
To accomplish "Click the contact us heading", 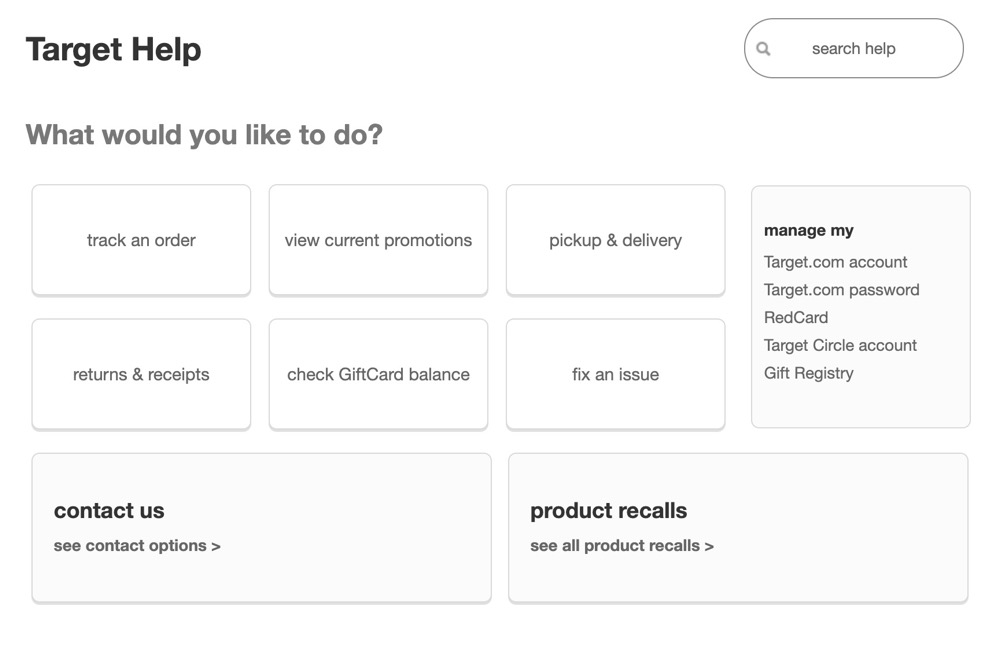I will [x=109, y=511].
